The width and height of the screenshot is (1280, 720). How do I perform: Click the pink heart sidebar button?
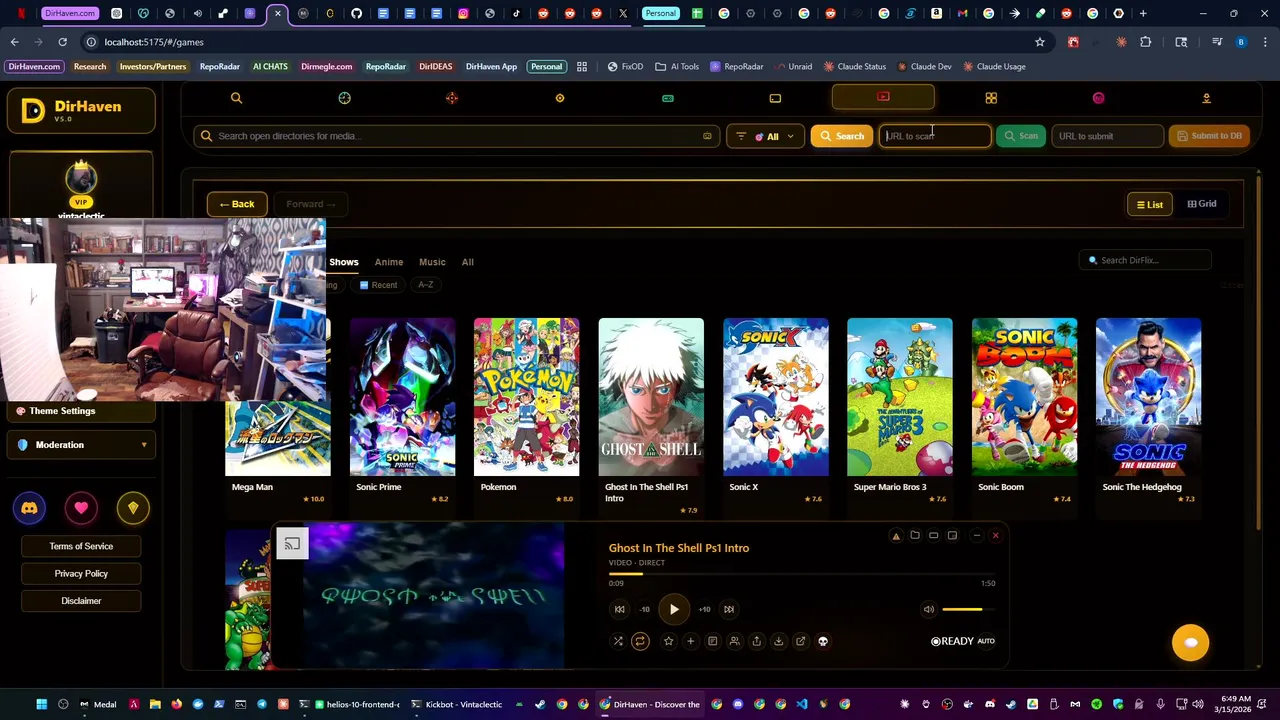(x=81, y=508)
